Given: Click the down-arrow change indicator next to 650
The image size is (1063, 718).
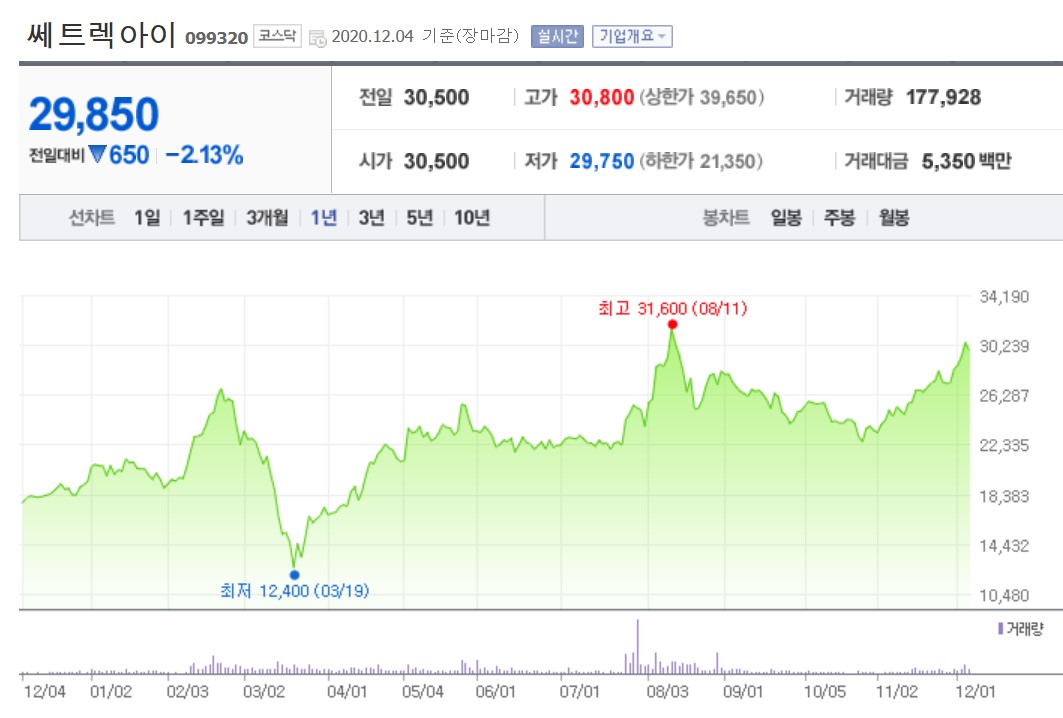Looking at the screenshot, I should point(98,155).
